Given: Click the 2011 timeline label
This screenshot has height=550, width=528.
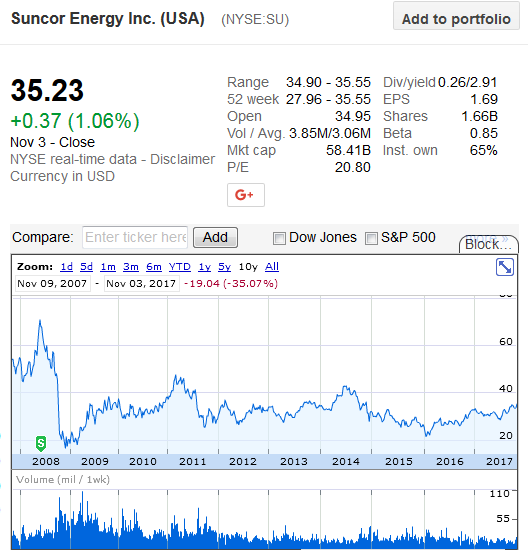Looking at the screenshot, I should pos(193,462).
